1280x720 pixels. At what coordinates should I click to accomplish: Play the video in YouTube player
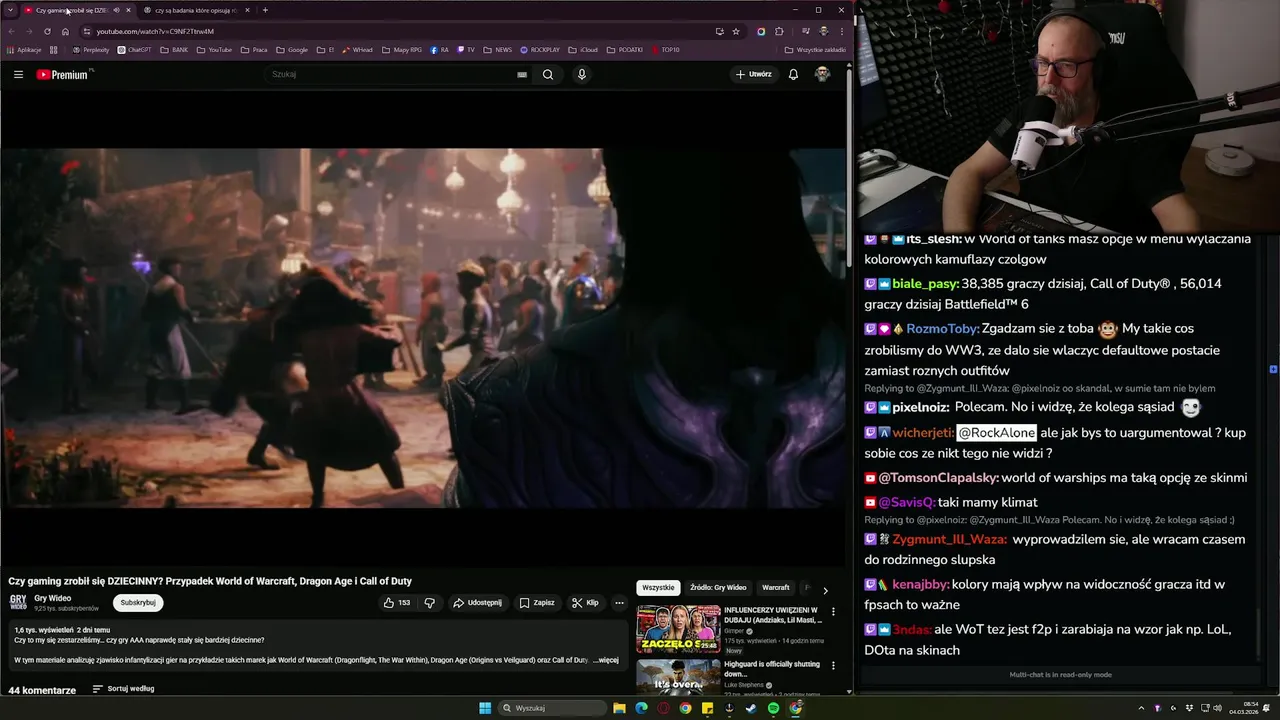tap(423, 328)
